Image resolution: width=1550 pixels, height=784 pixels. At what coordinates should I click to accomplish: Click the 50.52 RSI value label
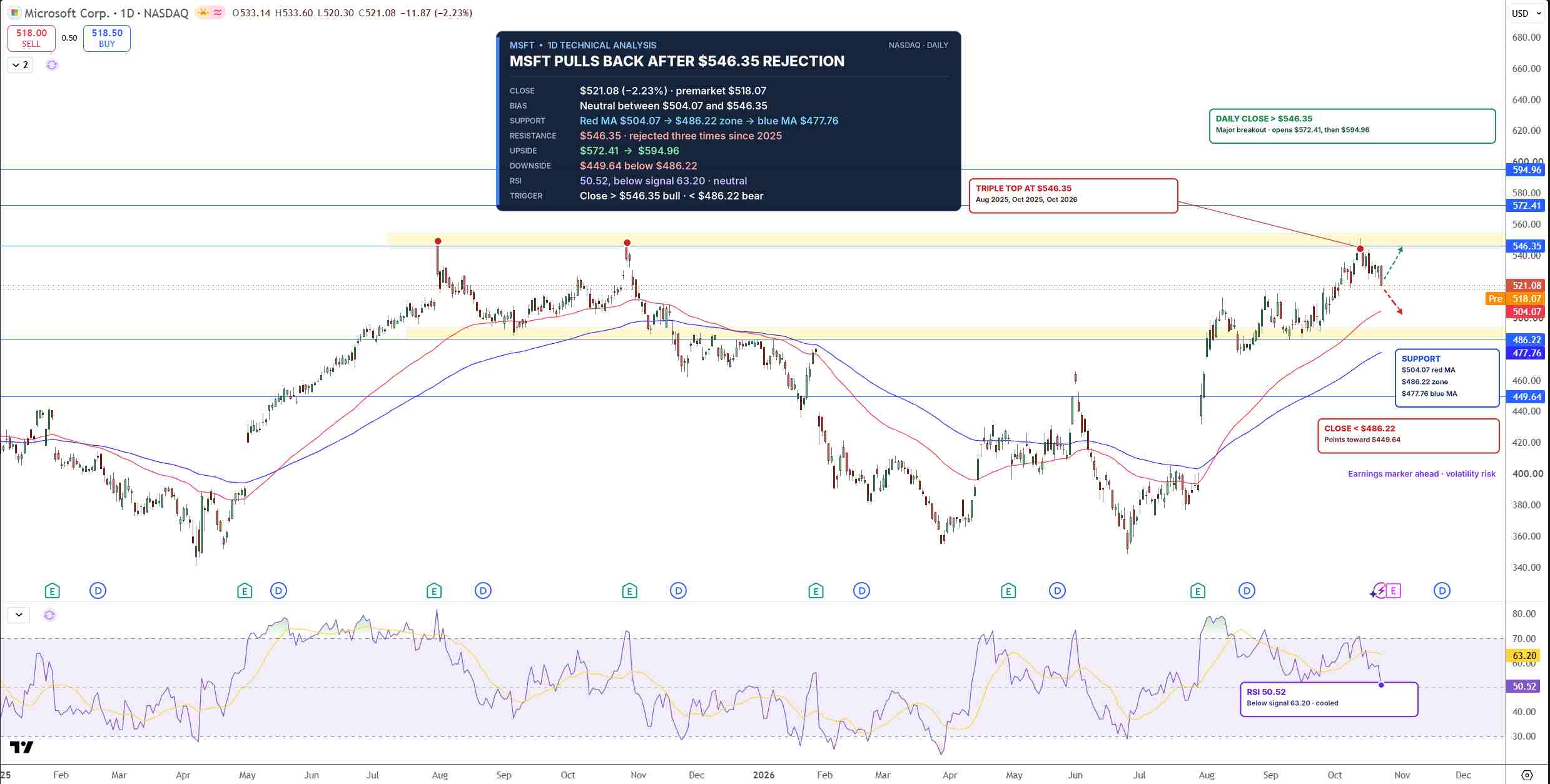[x=1524, y=686]
